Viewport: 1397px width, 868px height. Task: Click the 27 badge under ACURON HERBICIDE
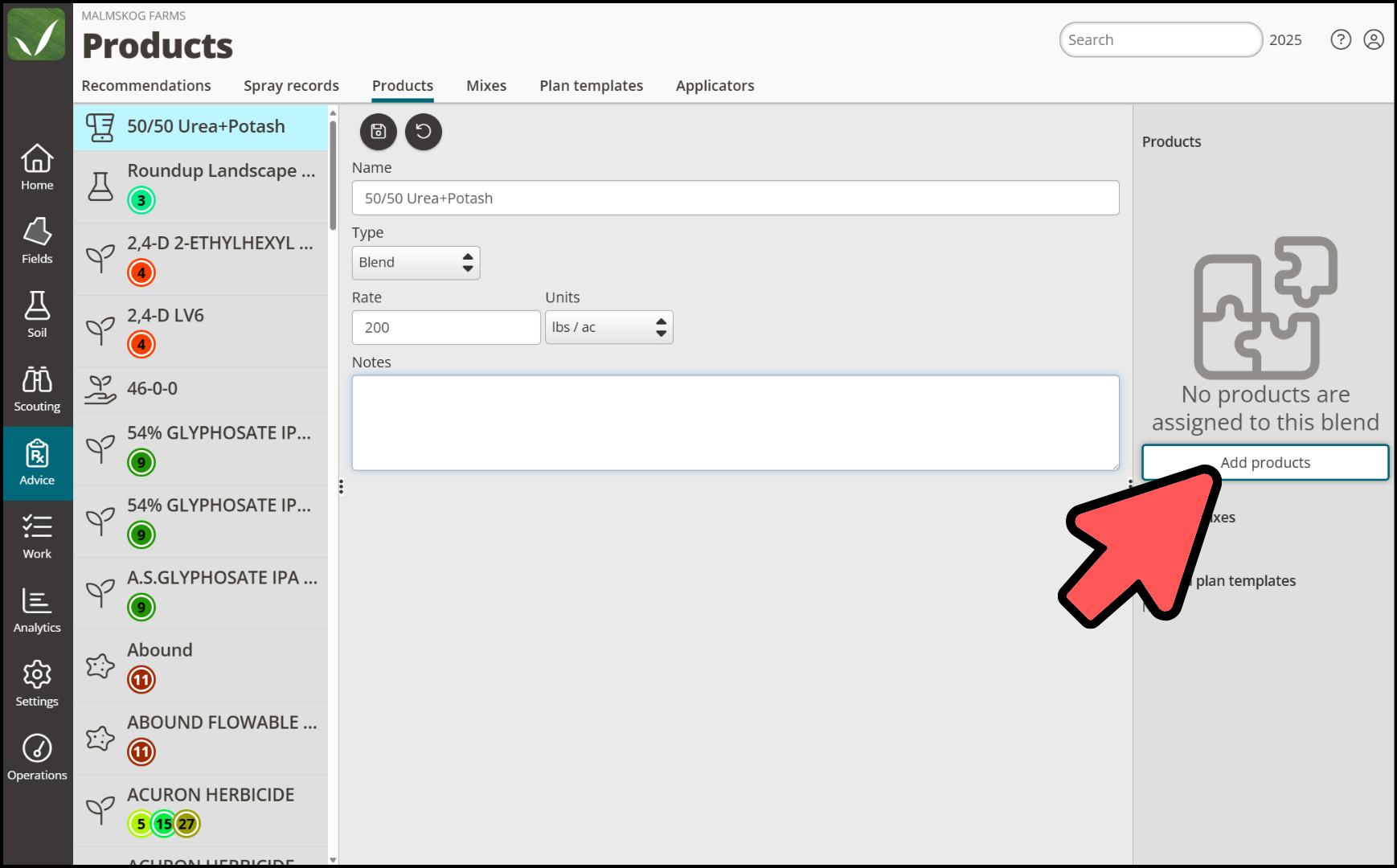[x=186, y=824]
